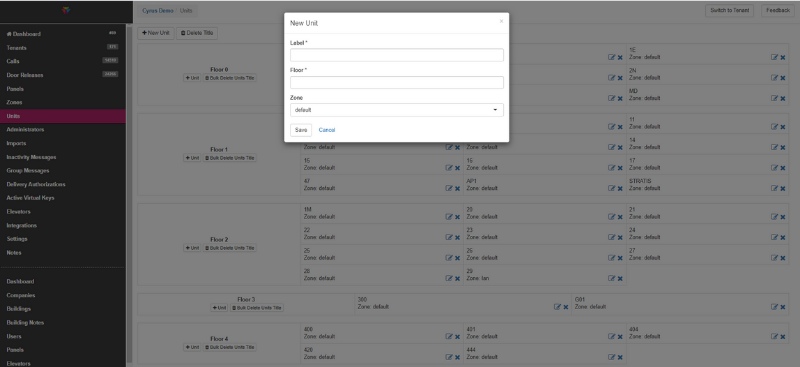Image resolution: width=800 pixels, height=367 pixels.
Task: Edit unit 26
Action: click(611, 258)
